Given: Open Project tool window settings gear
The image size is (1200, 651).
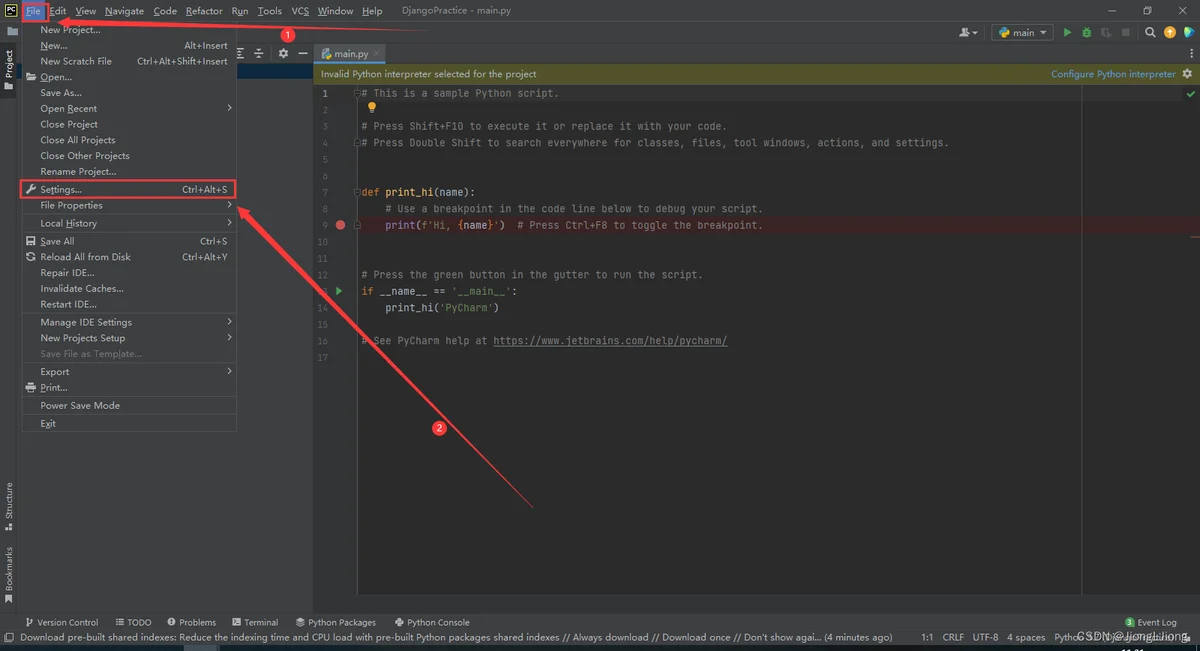Looking at the screenshot, I should pyautogui.click(x=283, y=53).
